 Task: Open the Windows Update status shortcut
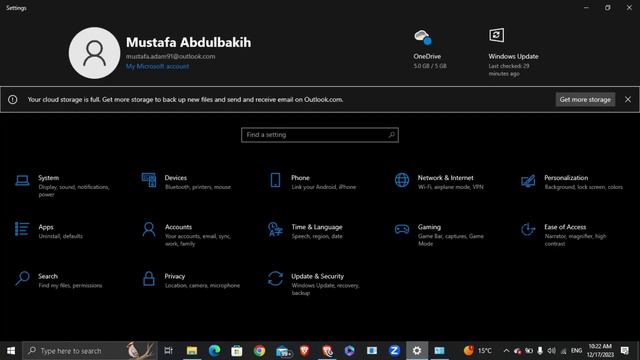[x=513, y=52]
